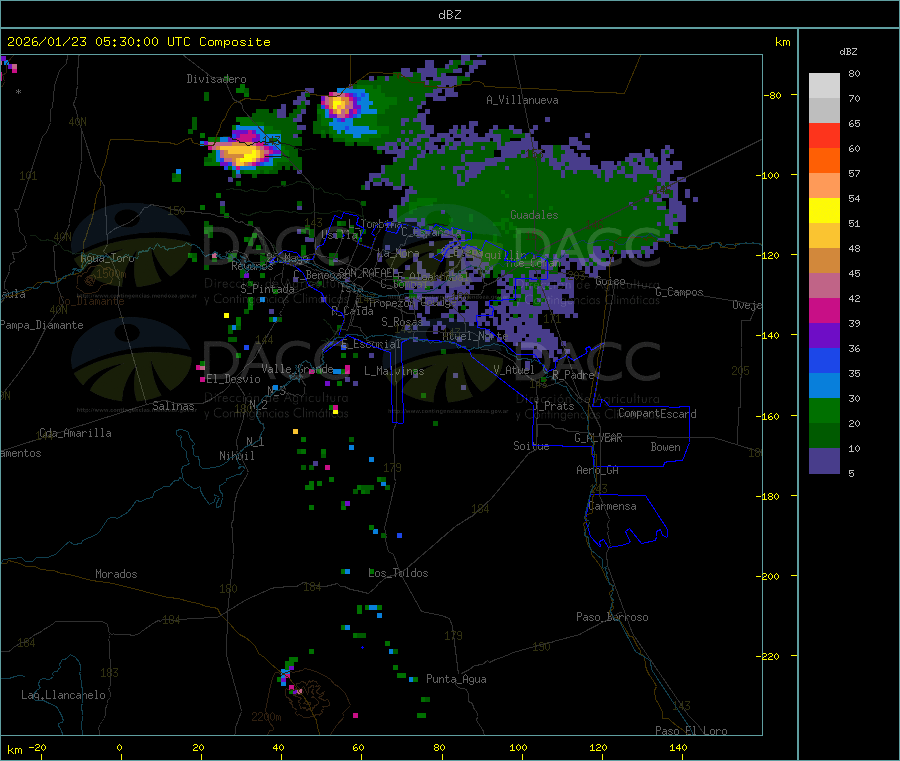Click the 'Lag.Llancanelo' map label
This screenshot has width=900, height=761.
pyautogui.click(x=64, y=695)
